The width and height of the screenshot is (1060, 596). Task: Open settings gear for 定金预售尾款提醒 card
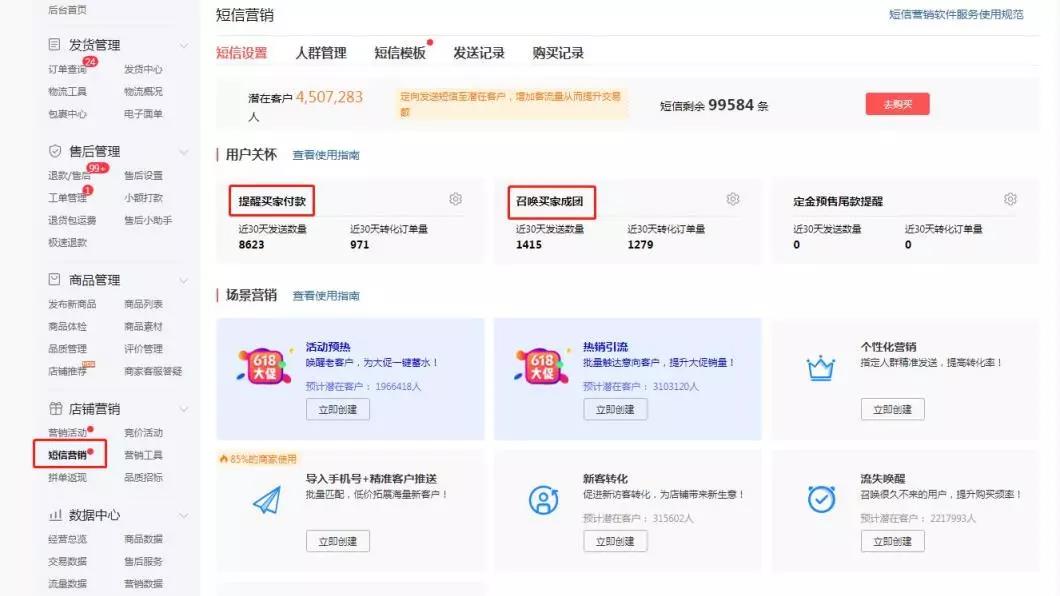[1010, 199]
